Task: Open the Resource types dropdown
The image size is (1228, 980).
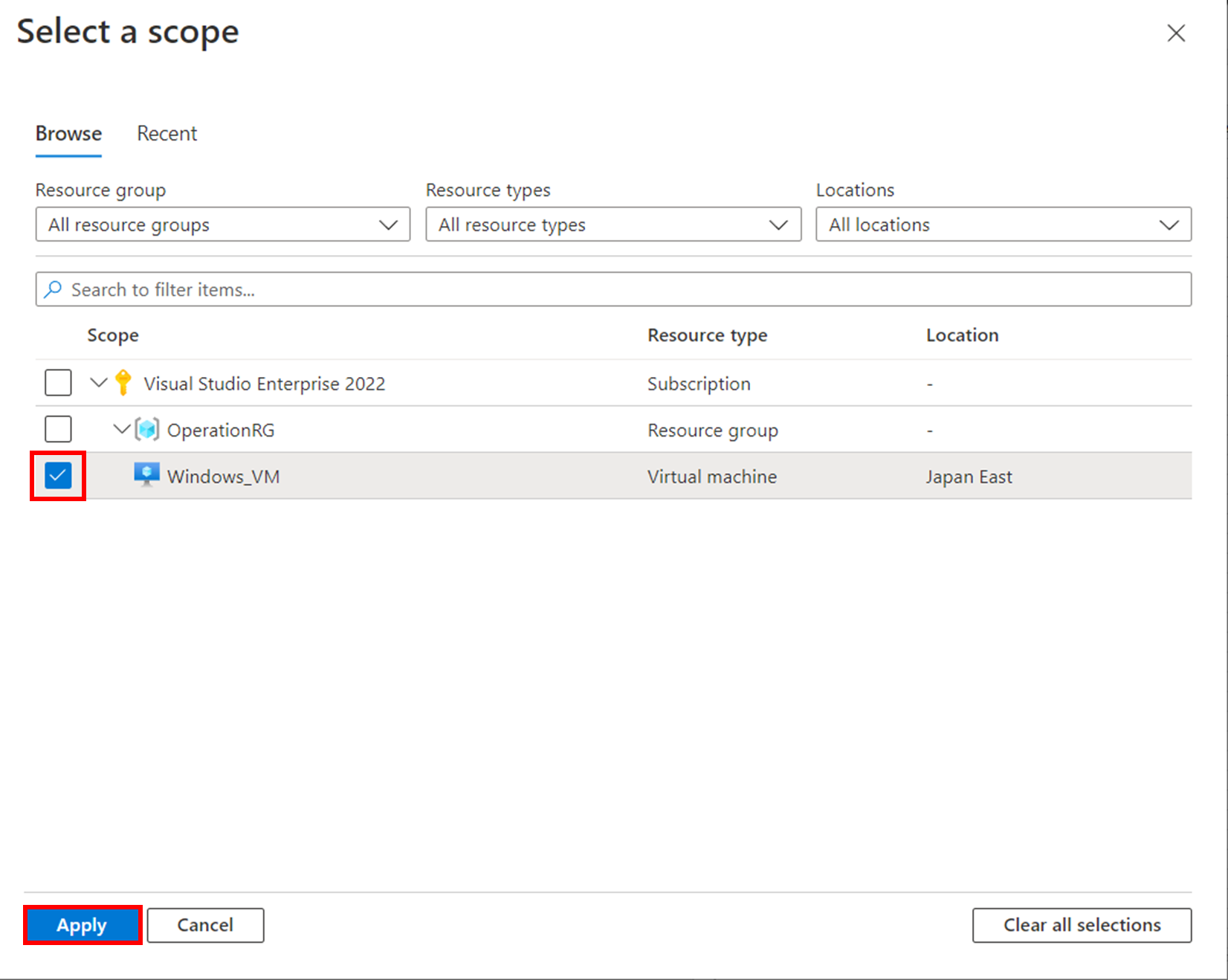Action: pyautogui.click(x=613, y=225)
